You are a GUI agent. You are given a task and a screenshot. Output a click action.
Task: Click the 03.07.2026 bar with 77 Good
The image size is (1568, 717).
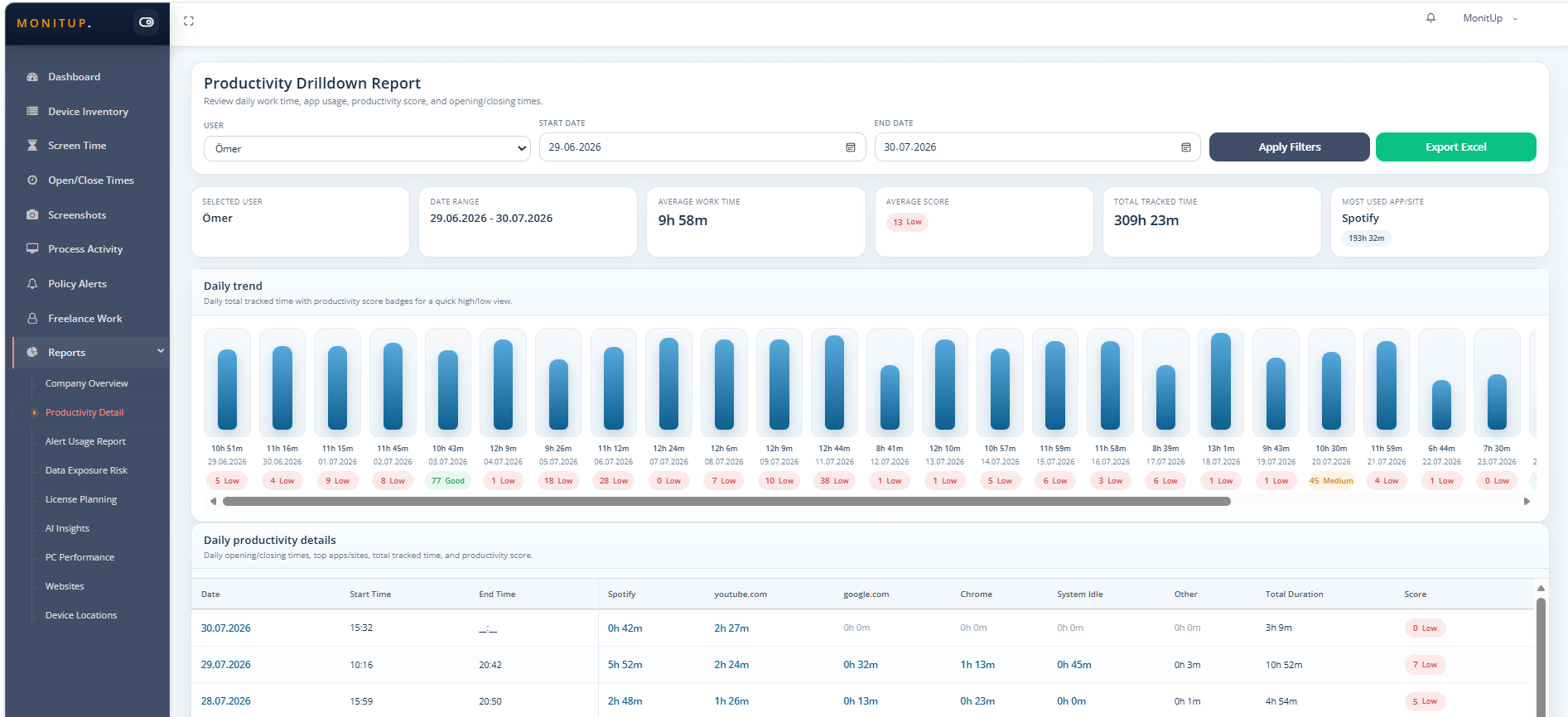pos(448,389)
